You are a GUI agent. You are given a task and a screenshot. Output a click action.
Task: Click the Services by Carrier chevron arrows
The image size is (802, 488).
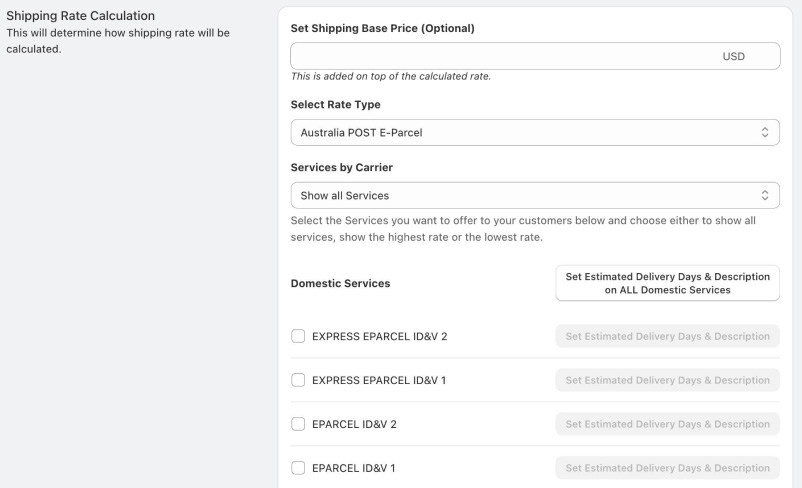[x=765, y=195]
